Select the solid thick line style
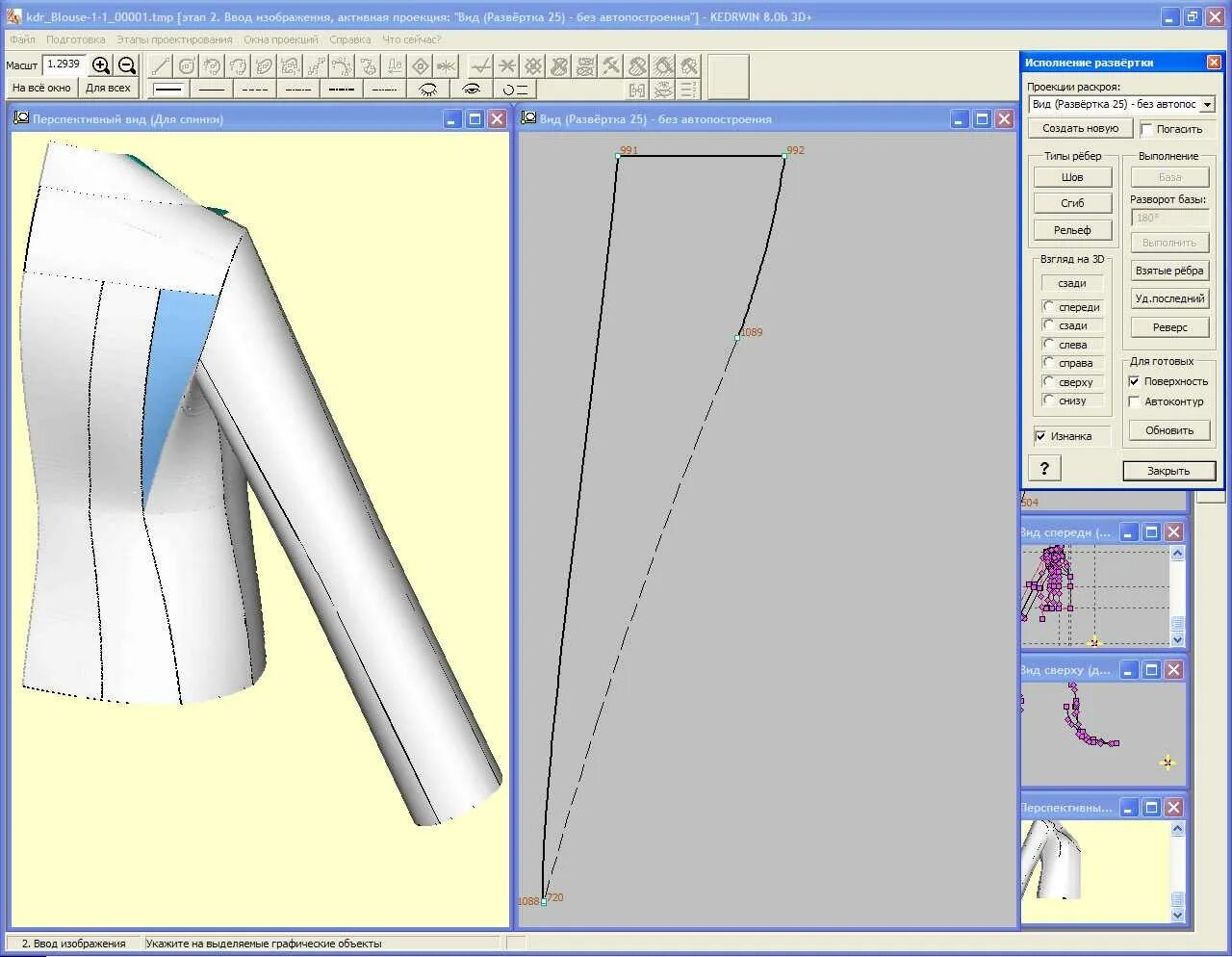The width and height of the screenshot is (1232, 957). pos(168,89)
